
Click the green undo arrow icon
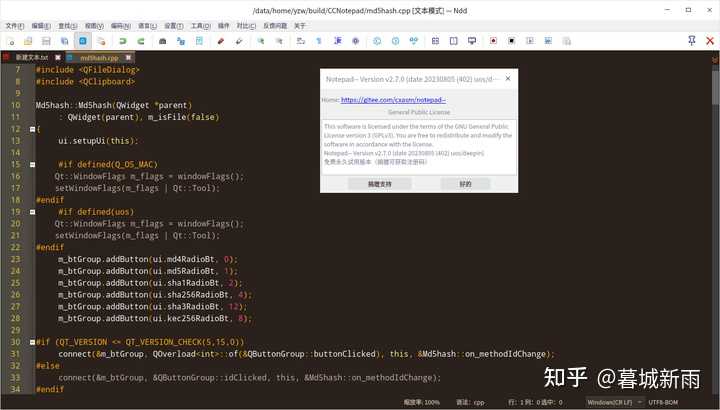[x=123, y=41]
